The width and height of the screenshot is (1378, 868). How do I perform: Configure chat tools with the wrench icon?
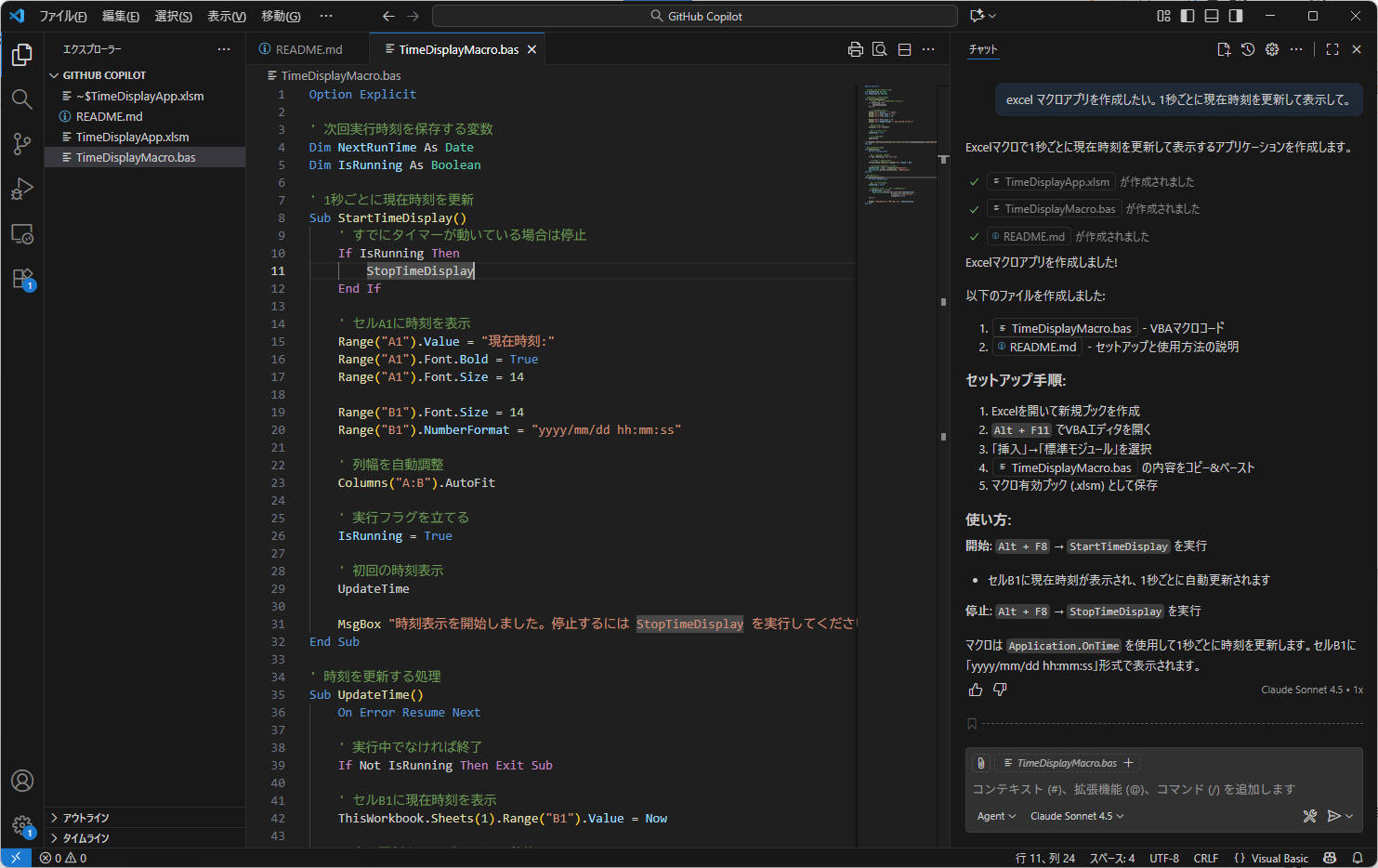tap(1310, 816)
